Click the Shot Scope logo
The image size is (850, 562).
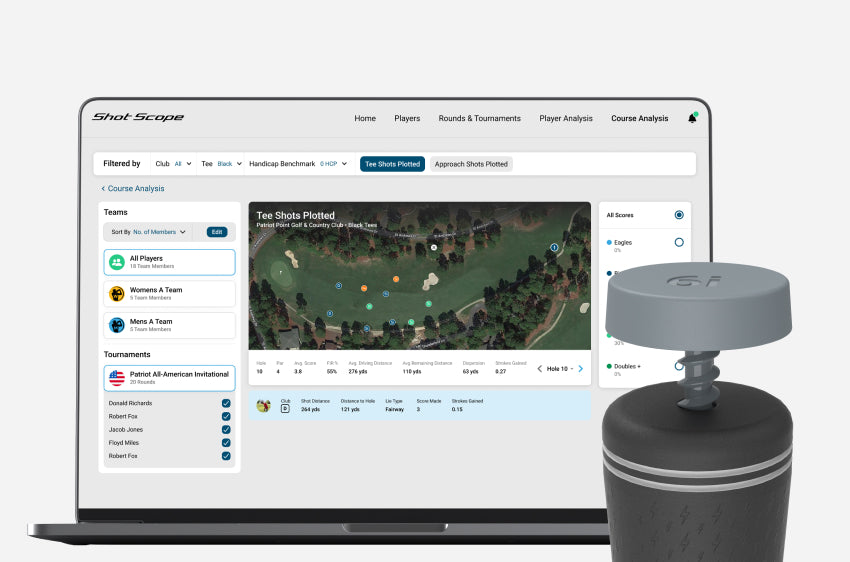click(x=138, y=118)
